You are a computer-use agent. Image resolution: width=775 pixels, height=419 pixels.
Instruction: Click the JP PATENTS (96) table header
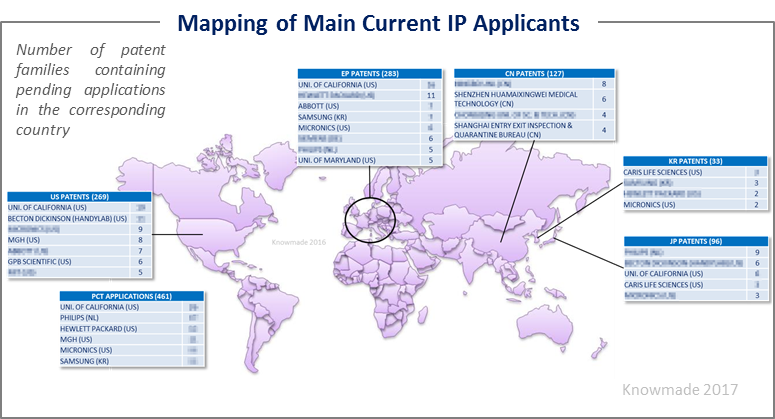(695, 241)
